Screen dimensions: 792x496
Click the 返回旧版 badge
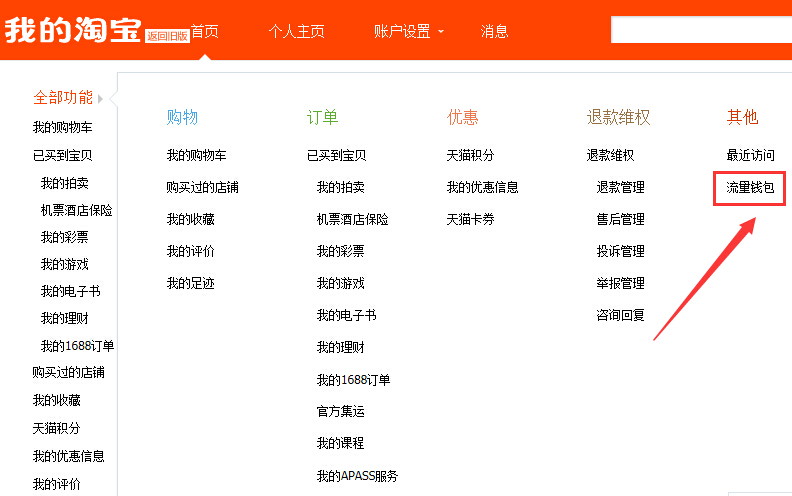pos(167,36)
